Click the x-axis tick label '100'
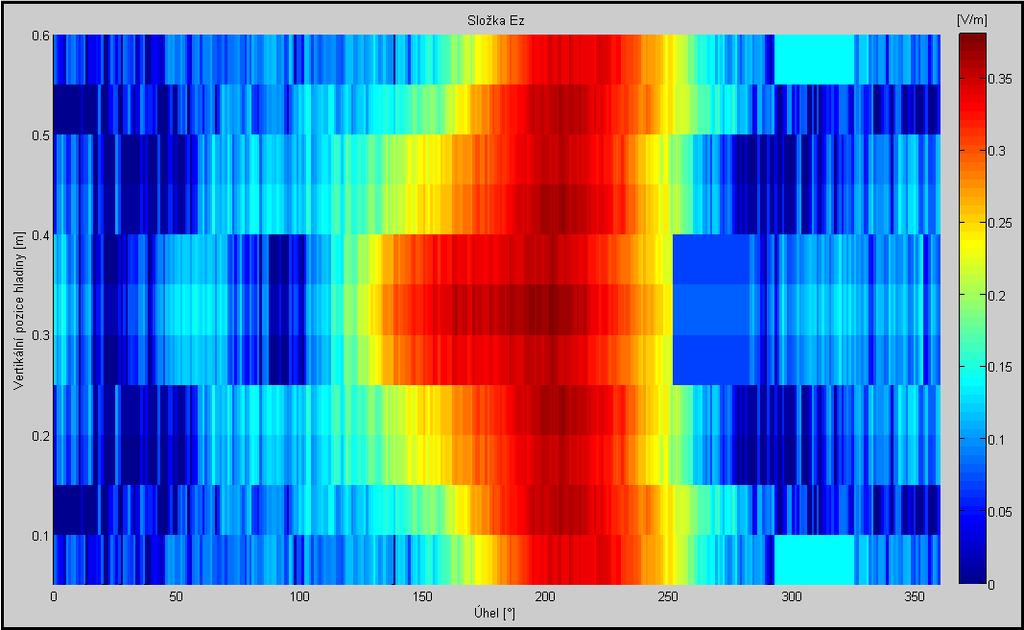Screen dimensions: 1024x630 pyautogui.click(x=299, y=597)
